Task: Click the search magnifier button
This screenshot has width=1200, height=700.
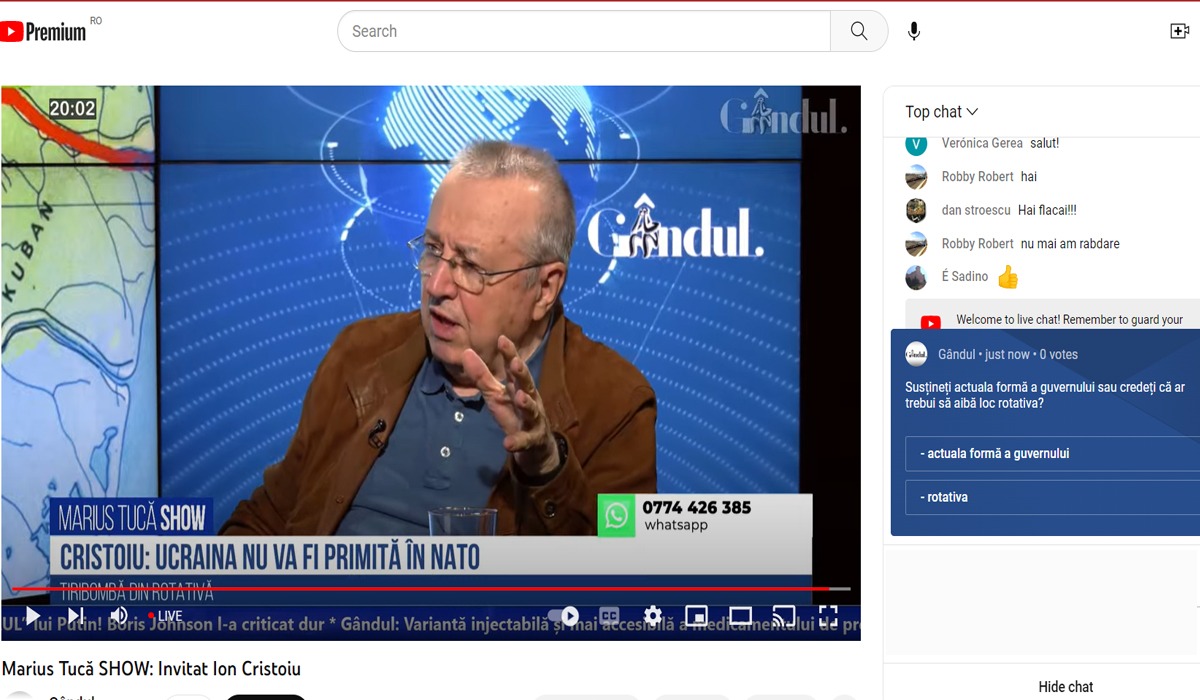Action: click(x=859, y=31)
